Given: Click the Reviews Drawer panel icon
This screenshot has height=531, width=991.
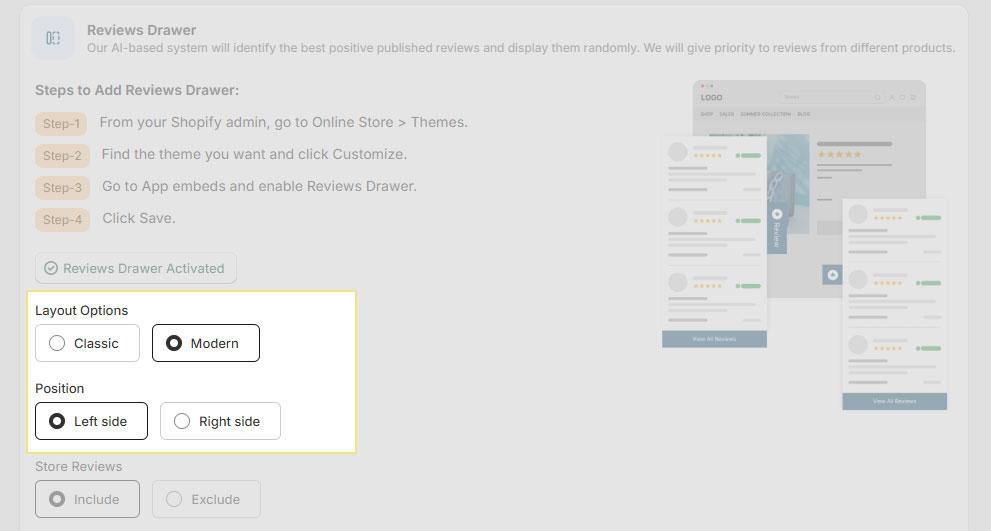Looking at the screenshot, I should (x=53, y=38).
